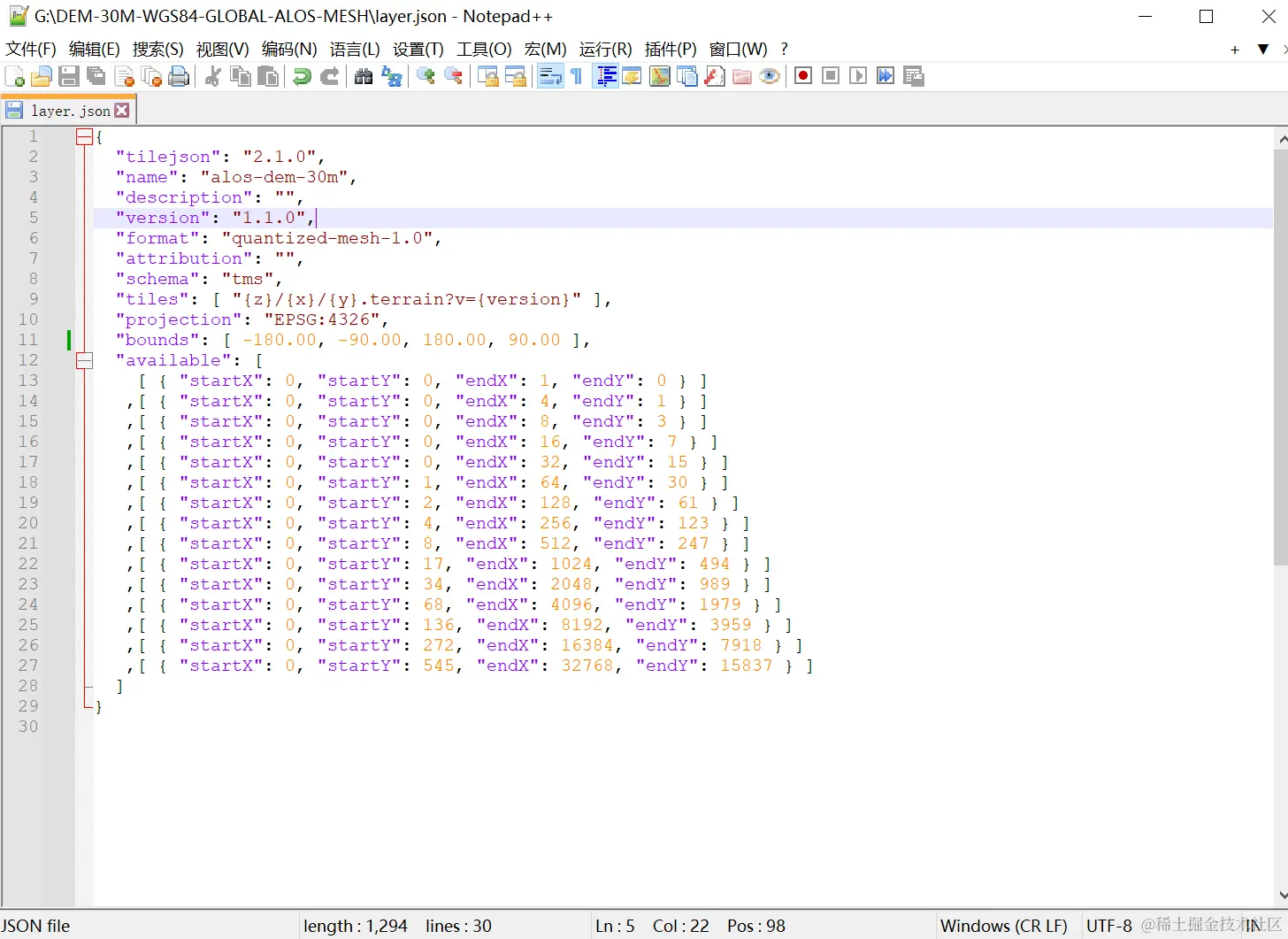Click the "projection" key on line 10
Screen dimensions: 1288x939
pyautogui.click(x=179, y=319)
